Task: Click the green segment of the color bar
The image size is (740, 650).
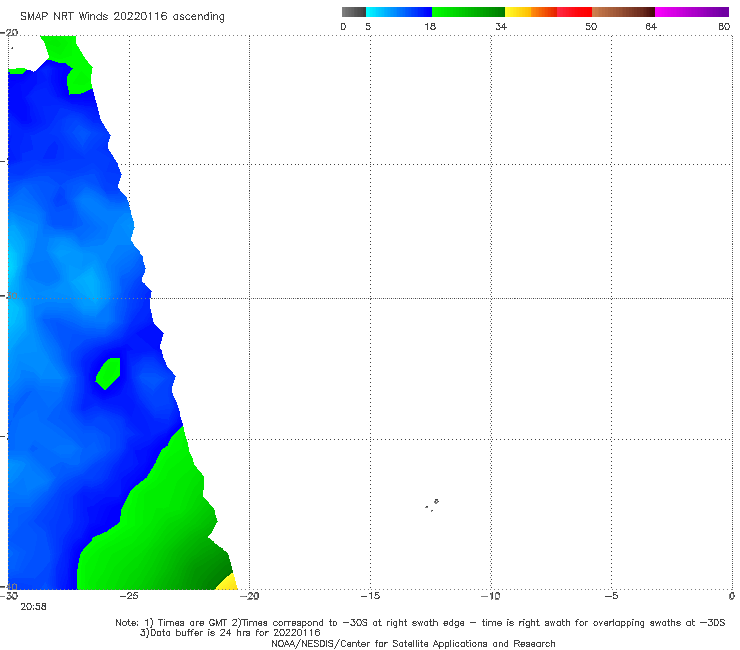Action: [468, 12]
